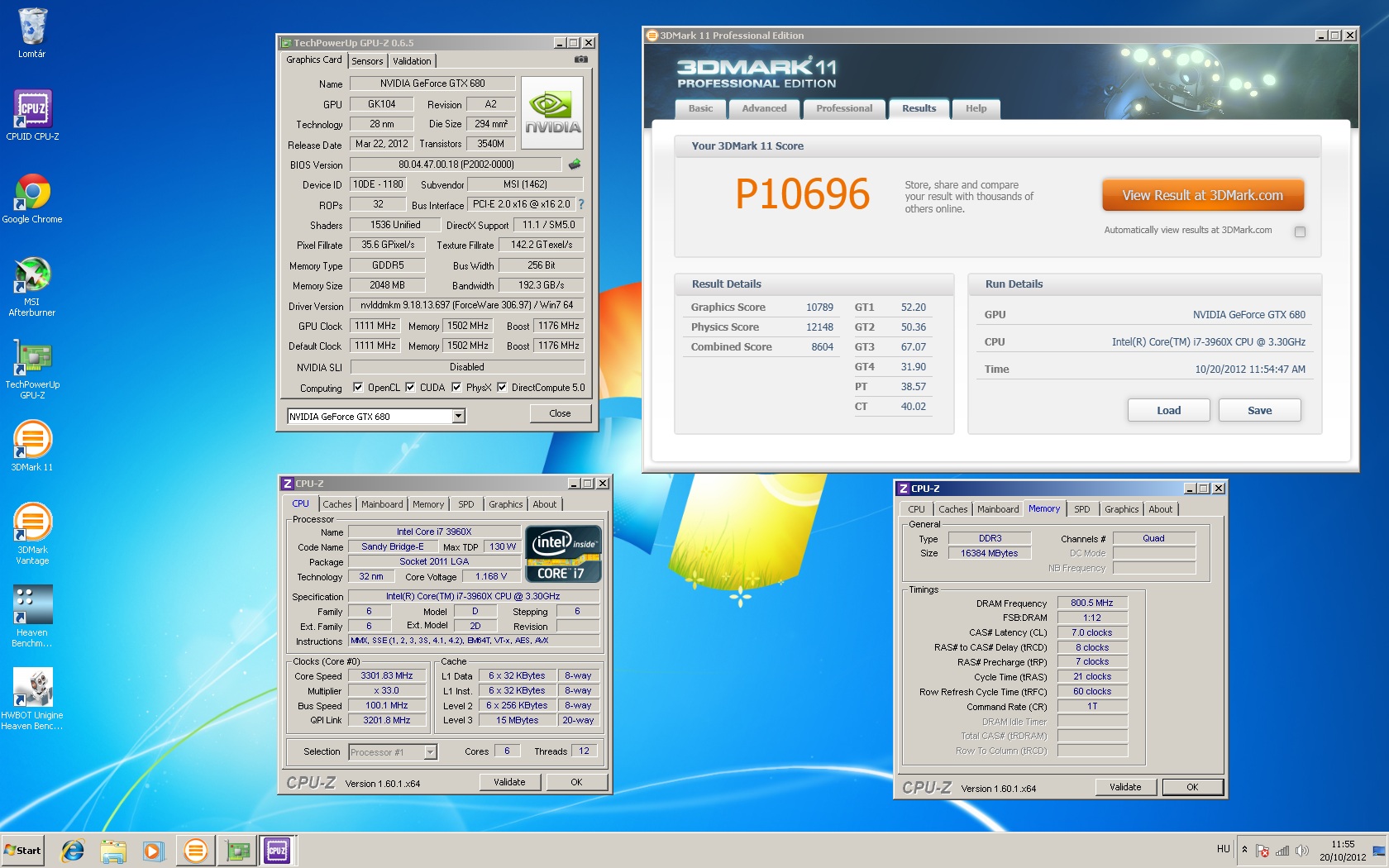1389x868 pixels.
Task: Click the GPU Name field NVIDIA GeForce GTX 680
Action: [432, 83]
